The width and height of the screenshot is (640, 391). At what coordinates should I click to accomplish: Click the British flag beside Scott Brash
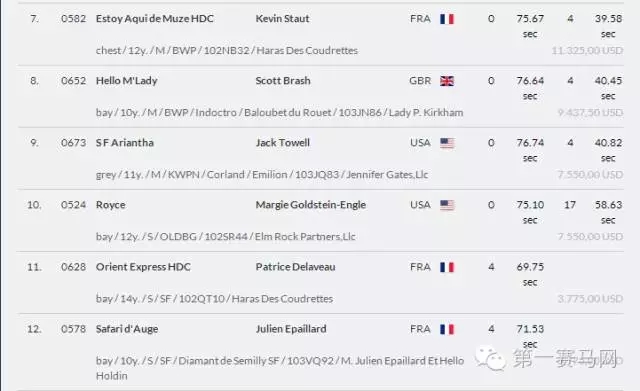point(447,81)
